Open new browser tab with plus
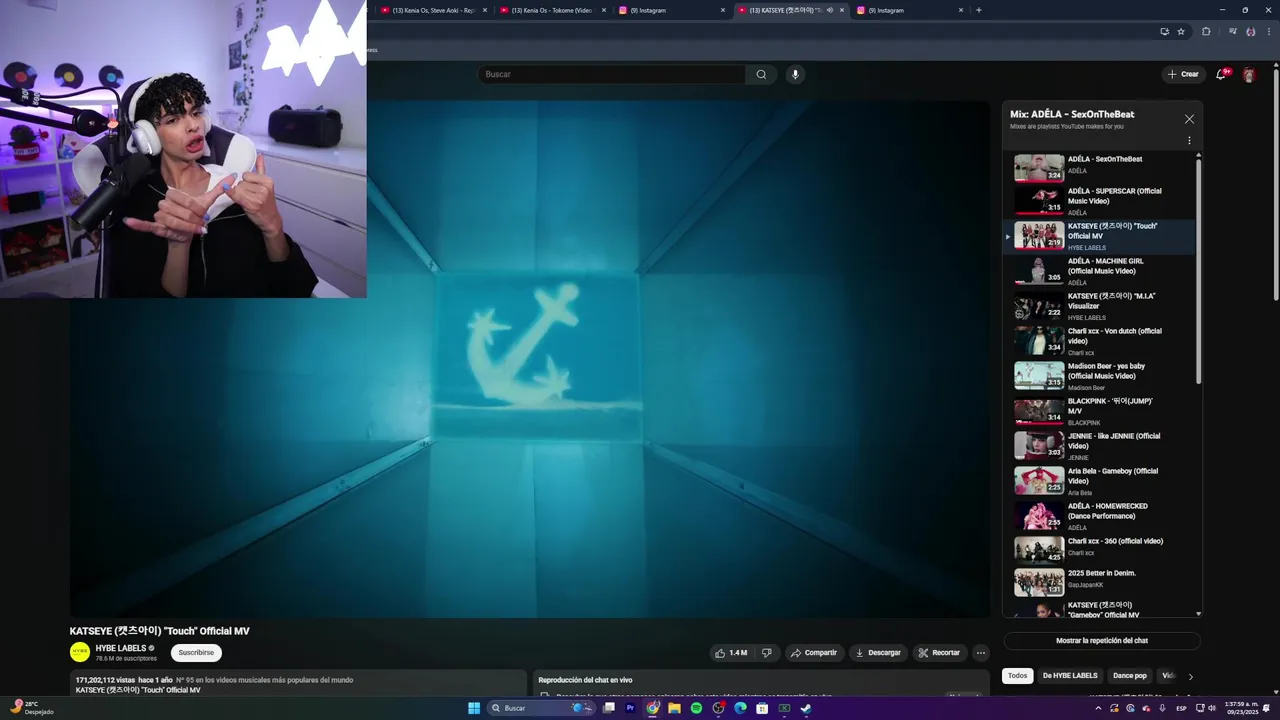 (978, 10)
